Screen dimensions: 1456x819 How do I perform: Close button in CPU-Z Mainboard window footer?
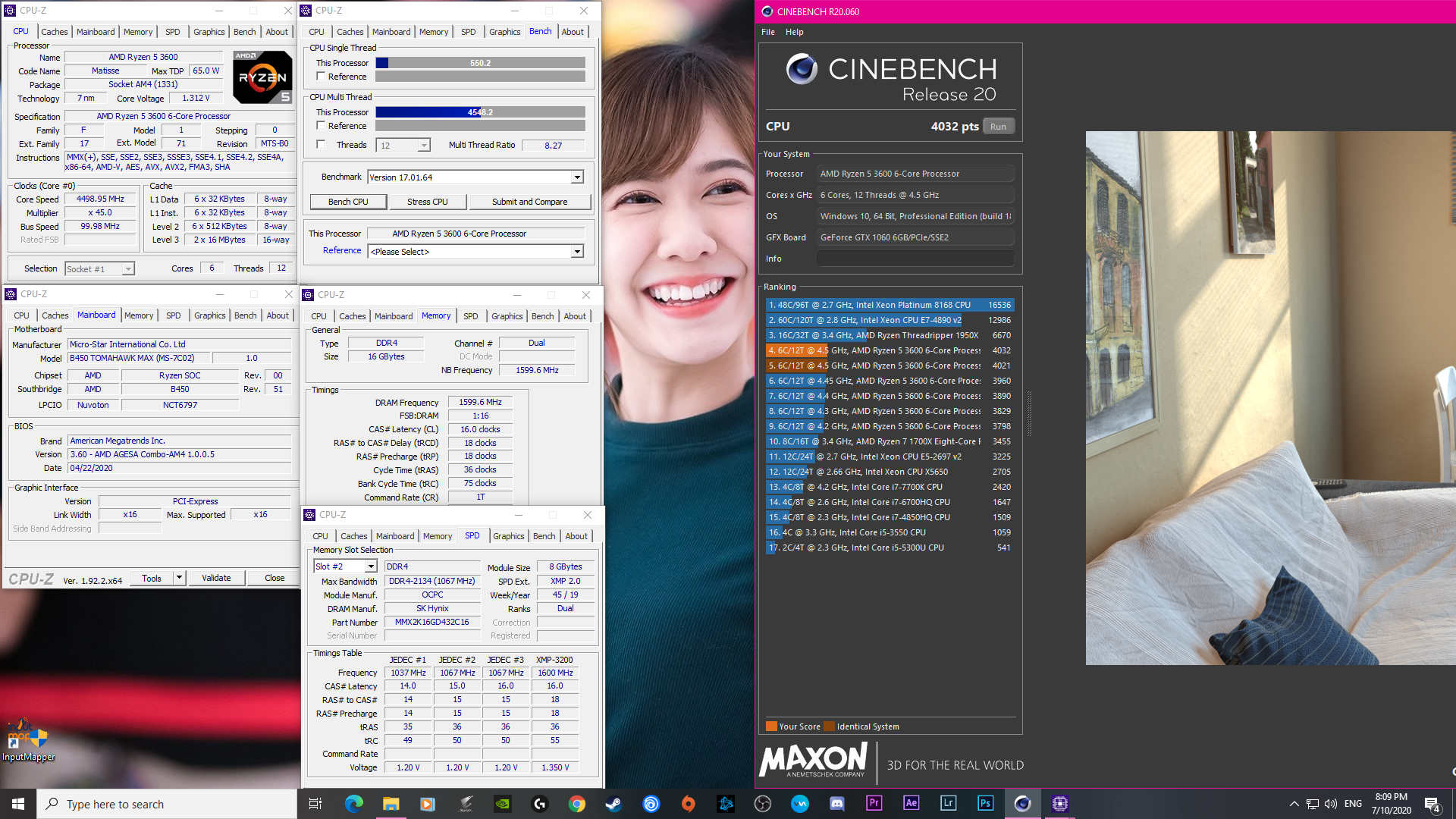[275, 578]
